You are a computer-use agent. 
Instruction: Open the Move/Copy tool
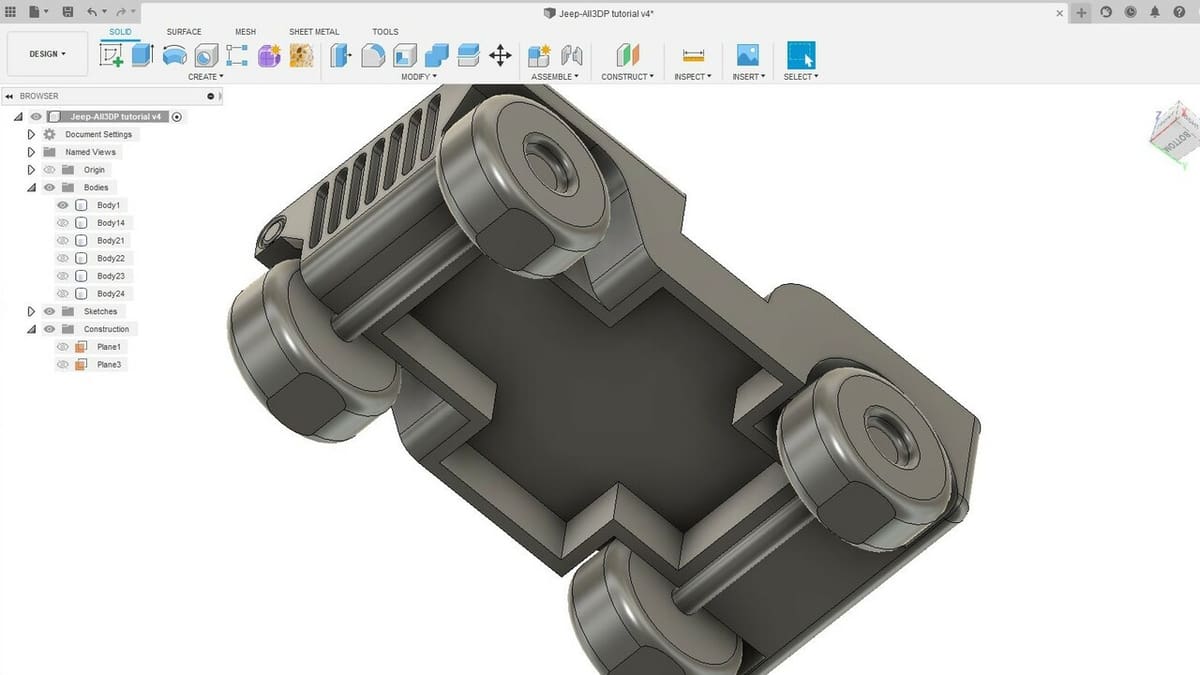click(500, 55)
